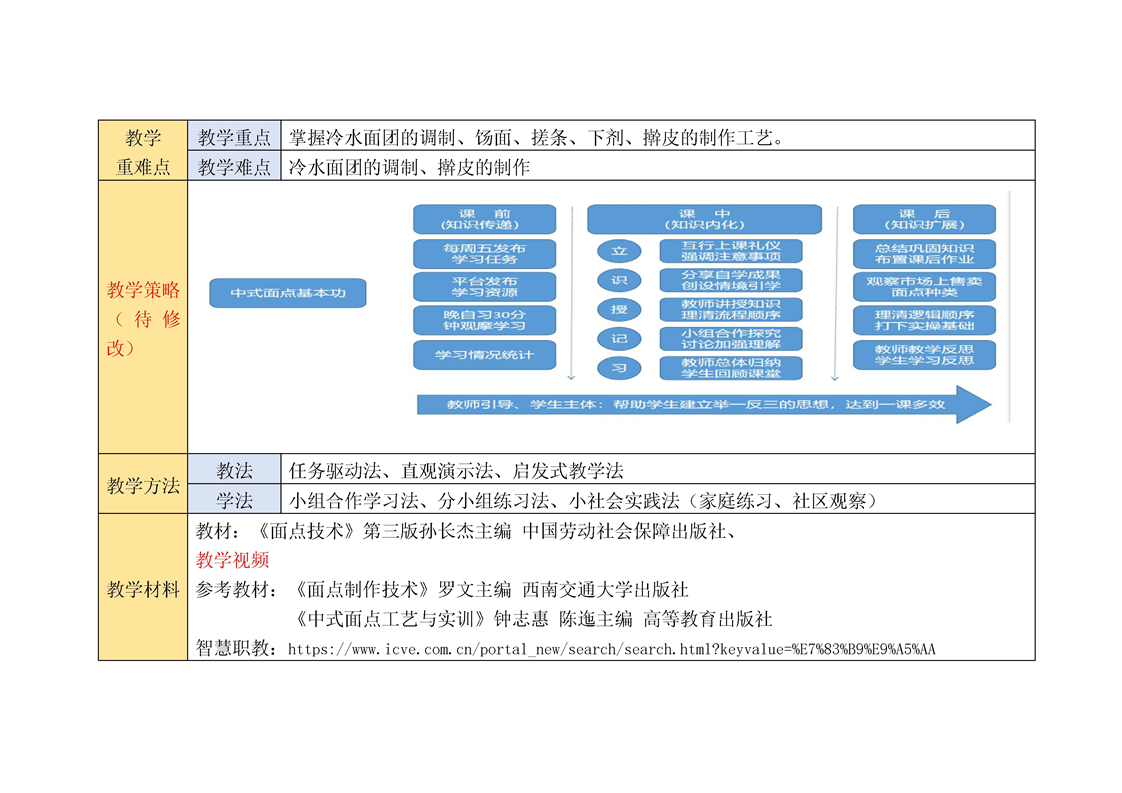Image resolution: width=1122 pixels, height=793 pixels.
Task: Select the oval labeled 识
Action: (x=619, y=279)
